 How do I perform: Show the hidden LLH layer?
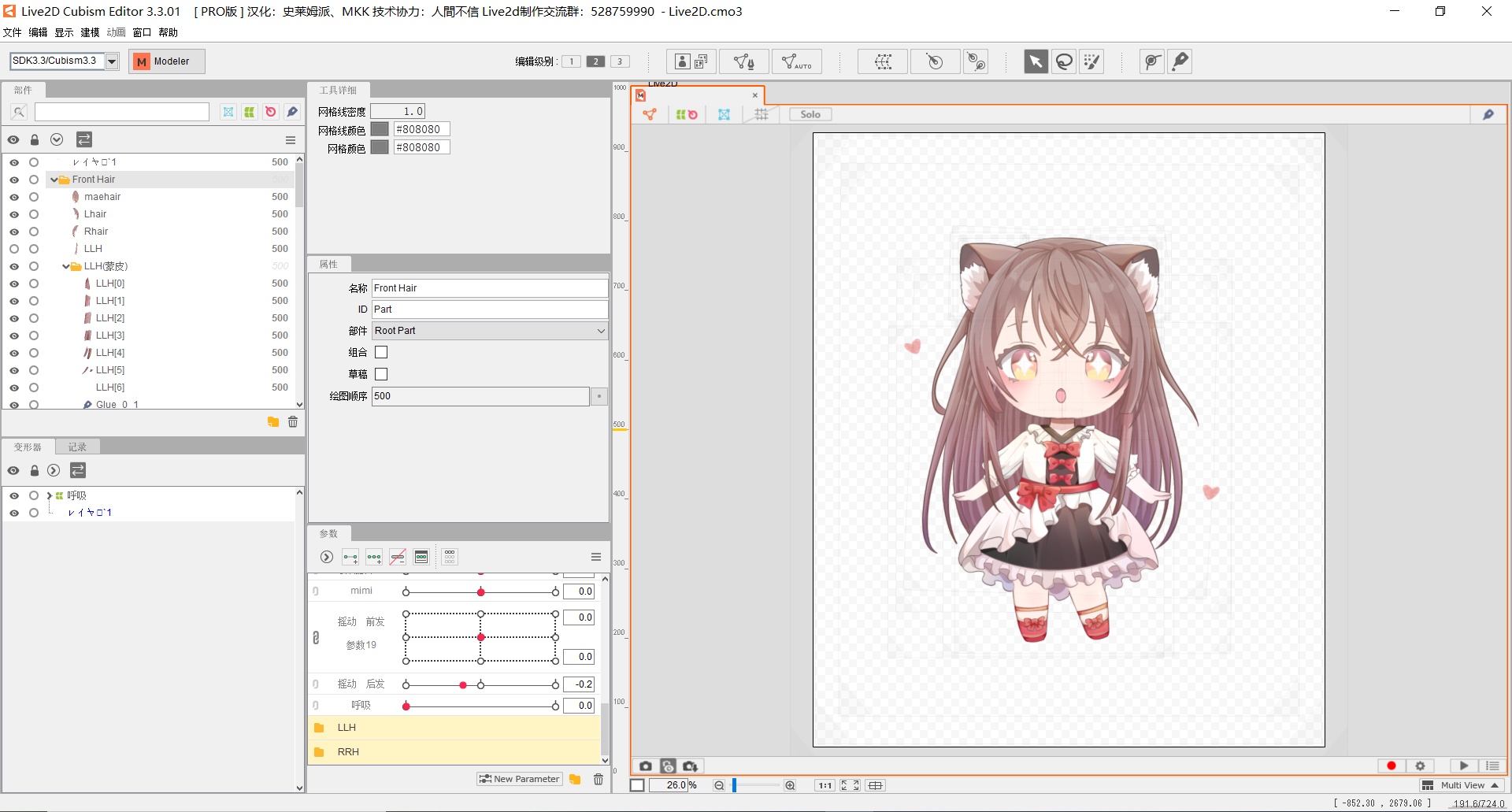click(x=14, y=249)
